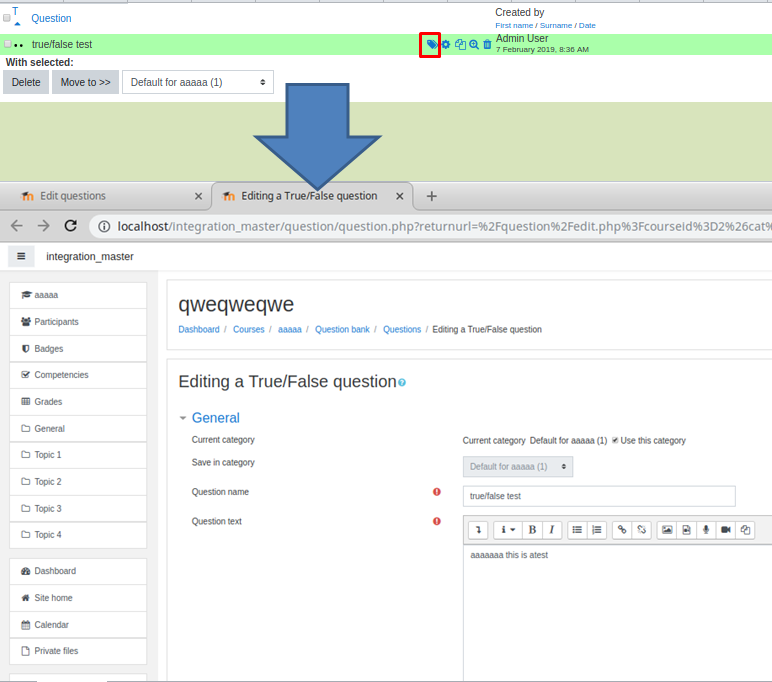Open Courses breadcrumb link

coord(249,329)
